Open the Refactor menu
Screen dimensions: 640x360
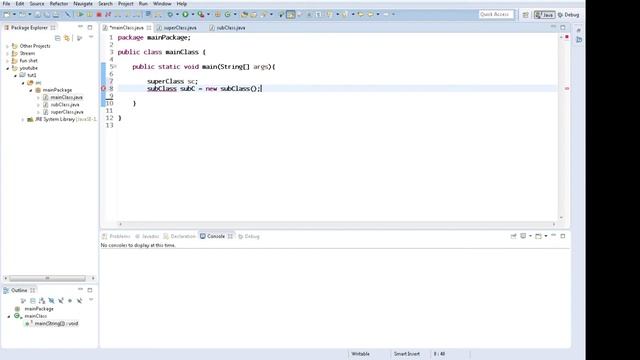(x=59, y=4)
